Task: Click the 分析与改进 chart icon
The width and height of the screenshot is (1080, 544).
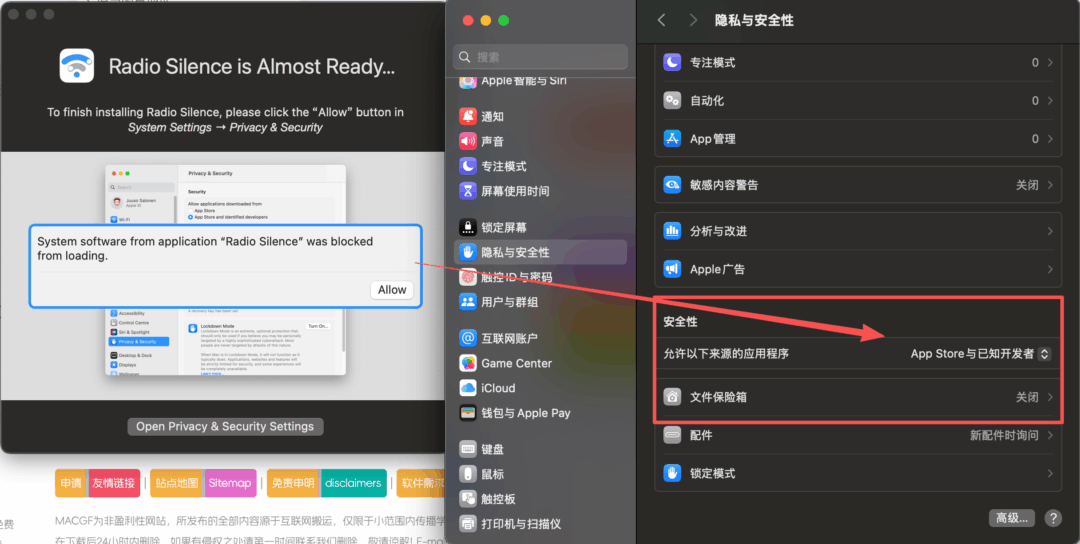Action: [x=672, y=231]
